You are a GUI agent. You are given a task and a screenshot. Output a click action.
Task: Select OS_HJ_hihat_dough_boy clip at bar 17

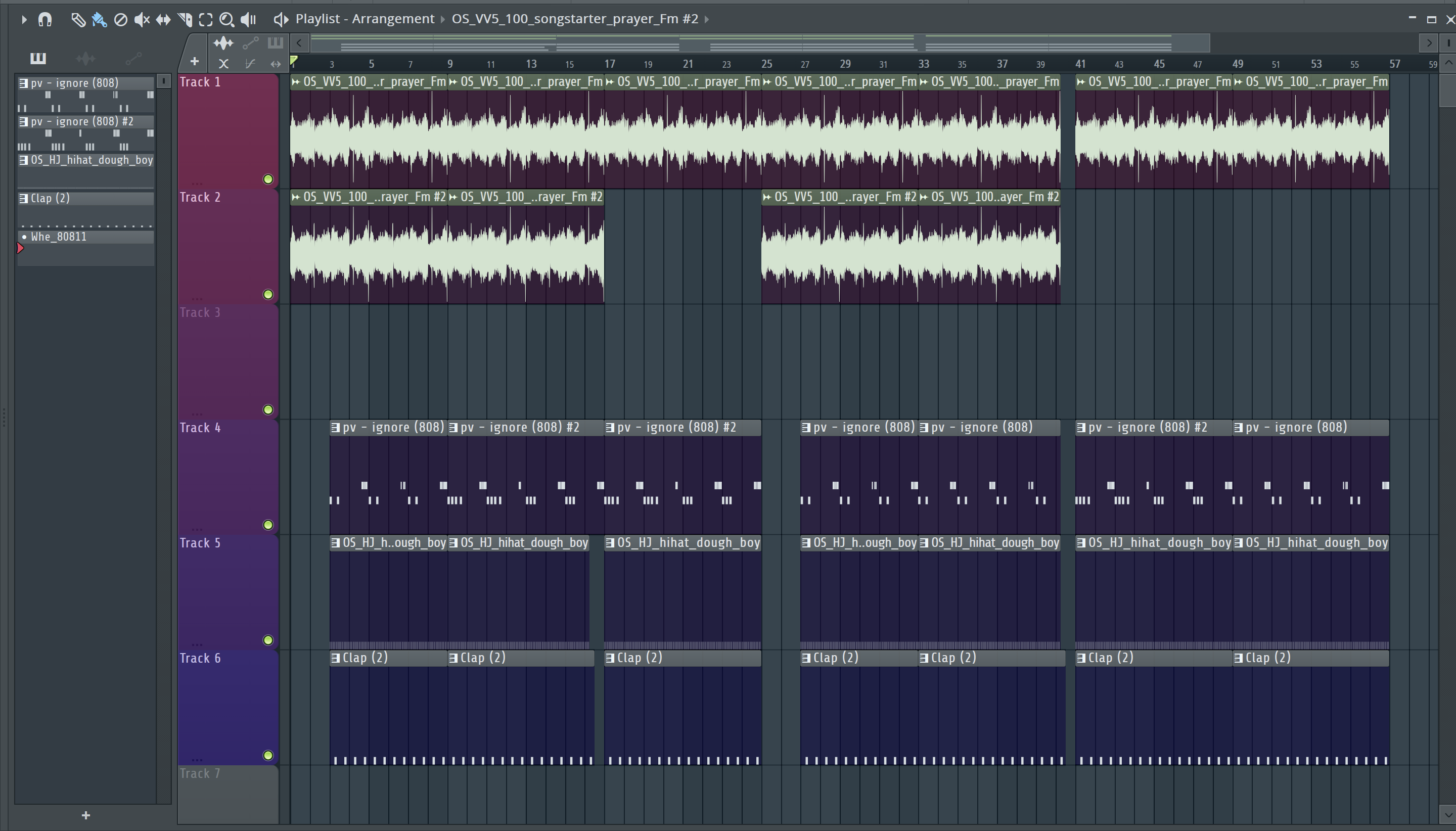click(x=682, y=592)
